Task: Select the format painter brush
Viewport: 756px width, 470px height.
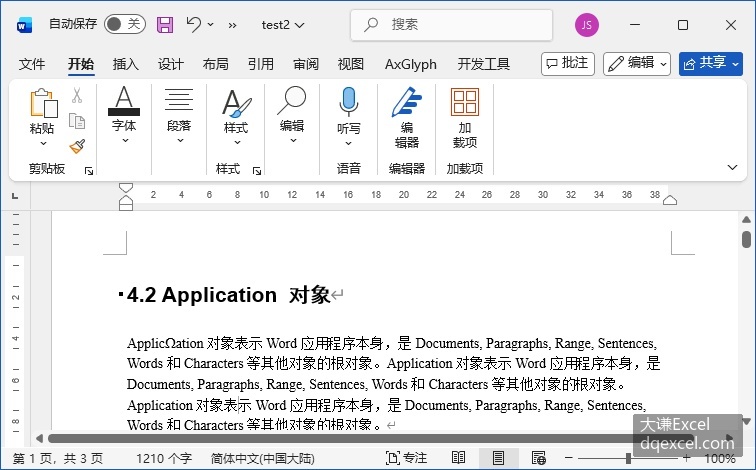Action: (x=77, y=146)
